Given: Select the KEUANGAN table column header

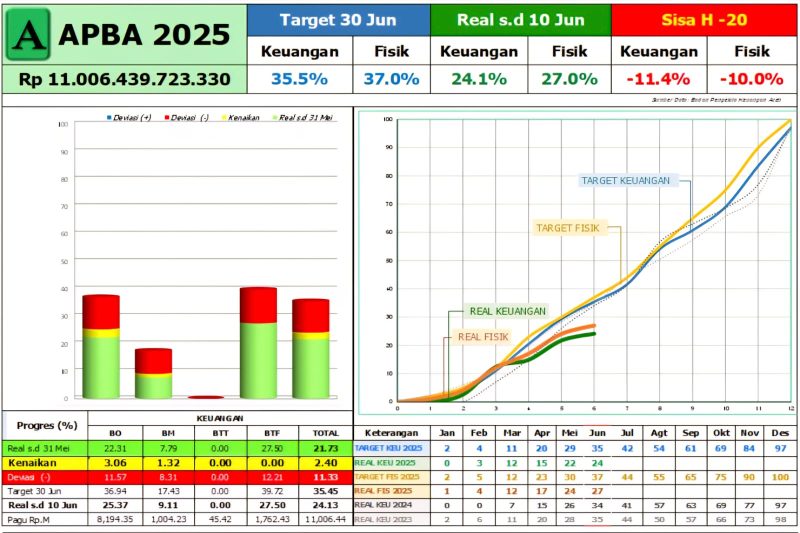Looking at the screenshot, I should [219, 418].
